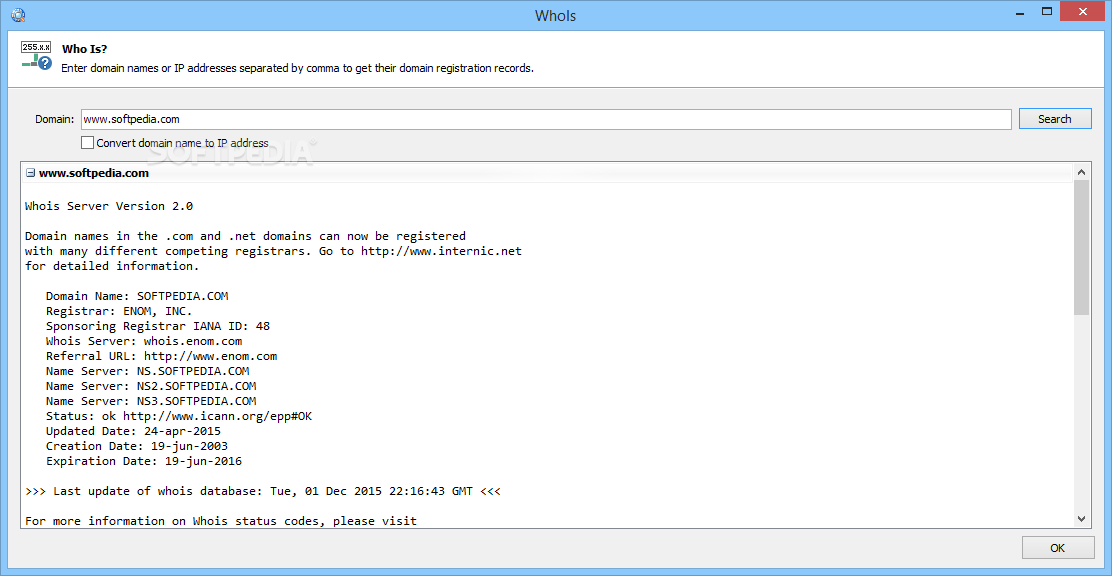This screenshot has width=1112, height=576.
Task: Click the results scrollbar up arrow
Action: click(x=1082, y=172)
